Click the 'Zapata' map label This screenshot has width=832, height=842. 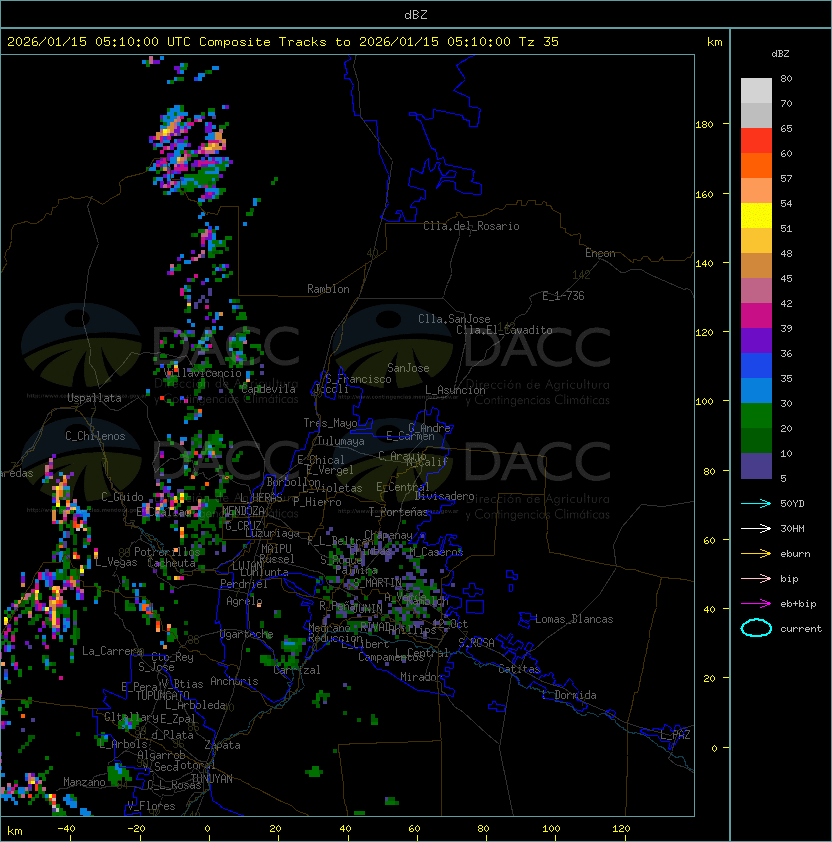(x=222, y=745)
